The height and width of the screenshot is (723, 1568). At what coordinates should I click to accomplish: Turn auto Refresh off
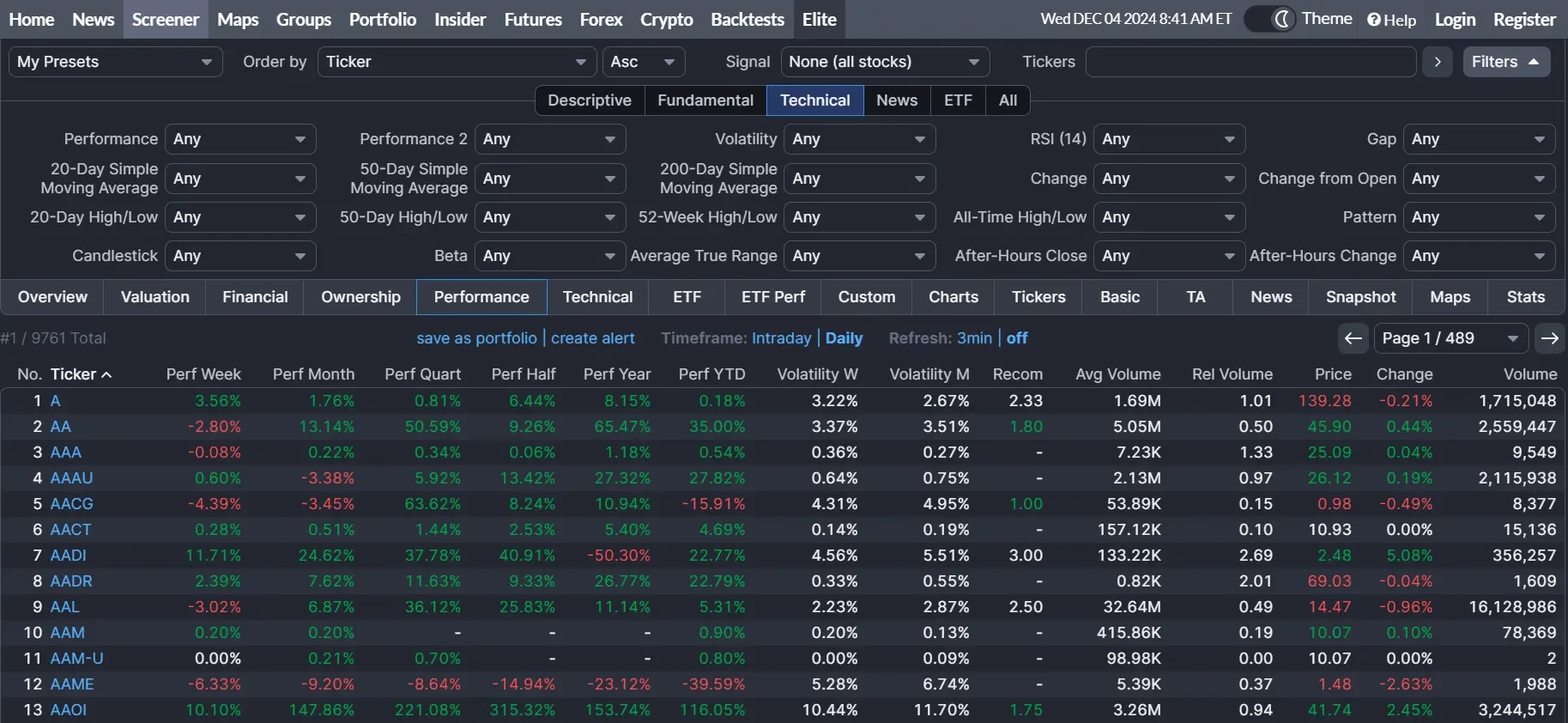pyautogui.click(x=1017, y=338)
